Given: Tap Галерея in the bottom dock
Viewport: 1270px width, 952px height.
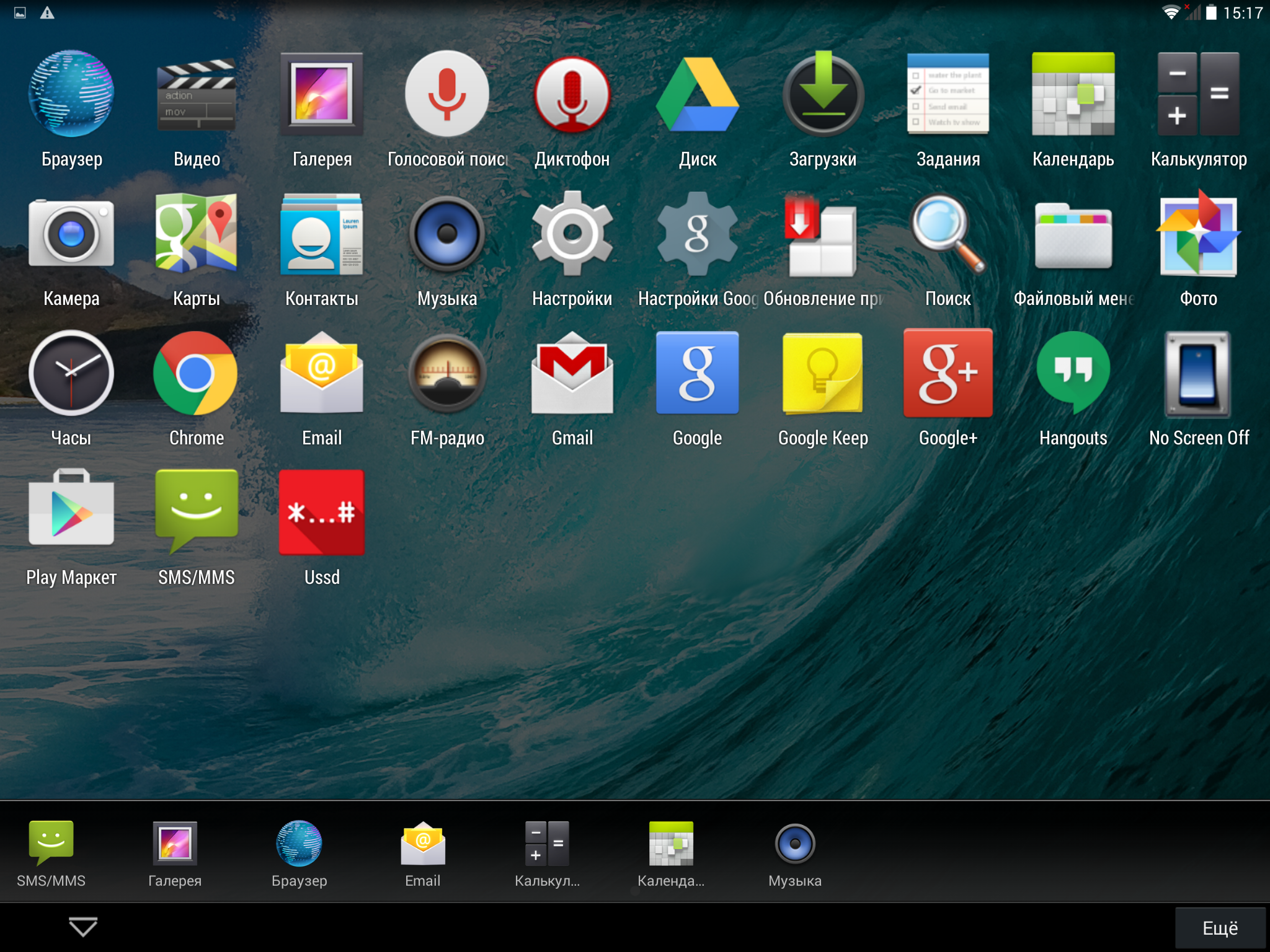Looking at the screenshot, I should (175, 854).
